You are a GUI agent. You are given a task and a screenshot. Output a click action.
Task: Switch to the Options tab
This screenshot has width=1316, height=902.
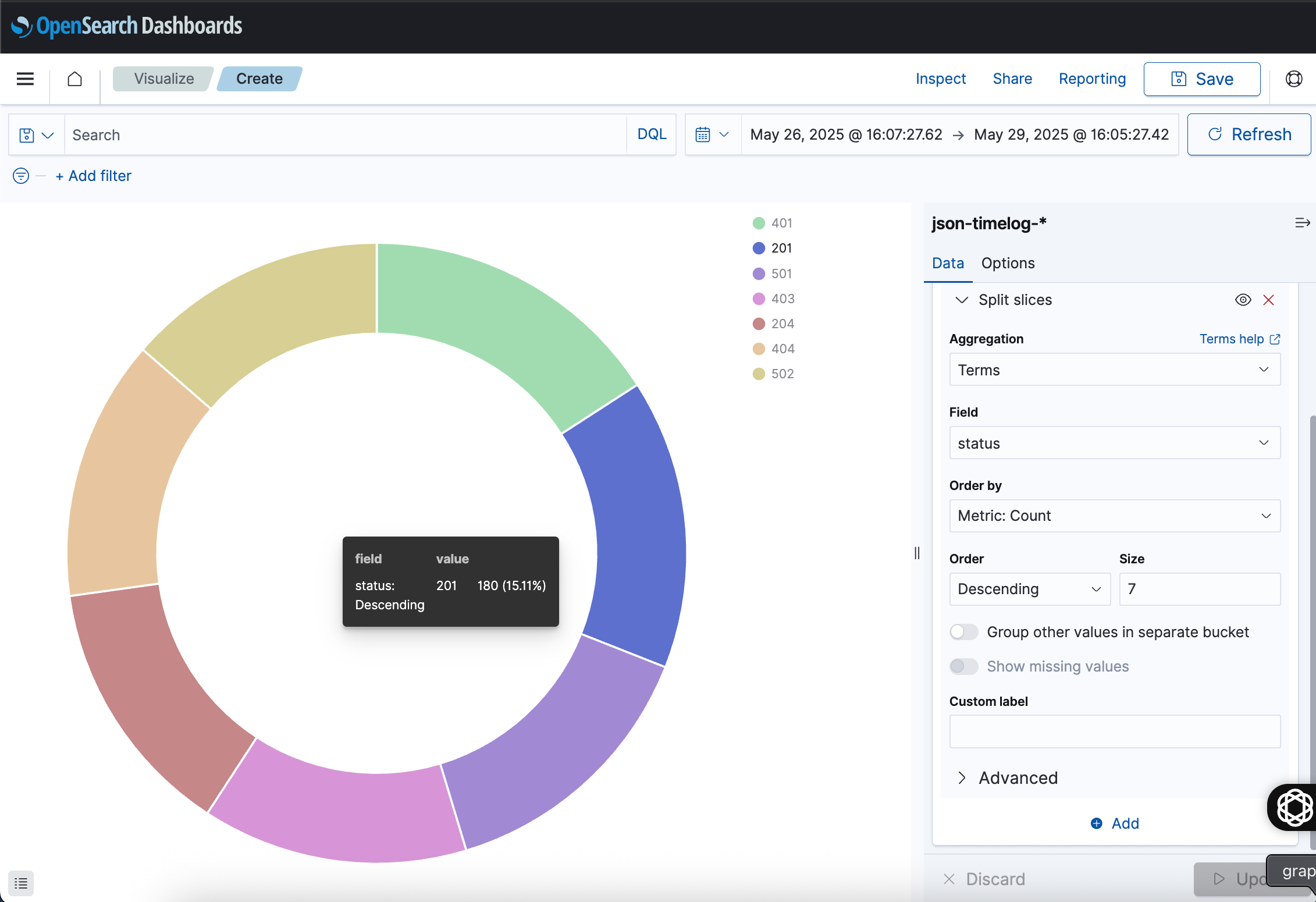tap(1008, 263)
